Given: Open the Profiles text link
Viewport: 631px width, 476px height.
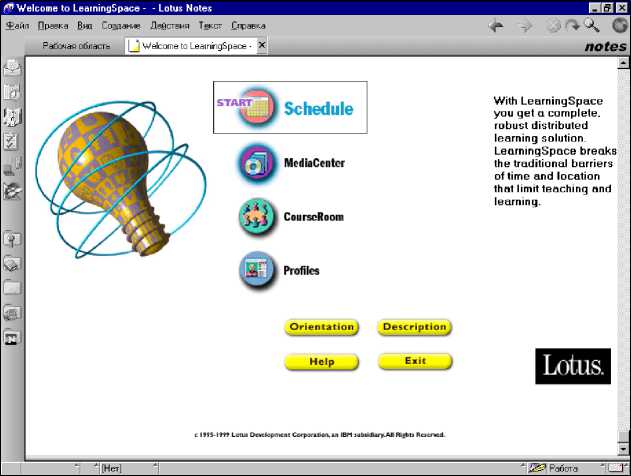Looking at the screenshot, I should click(301, 270).
